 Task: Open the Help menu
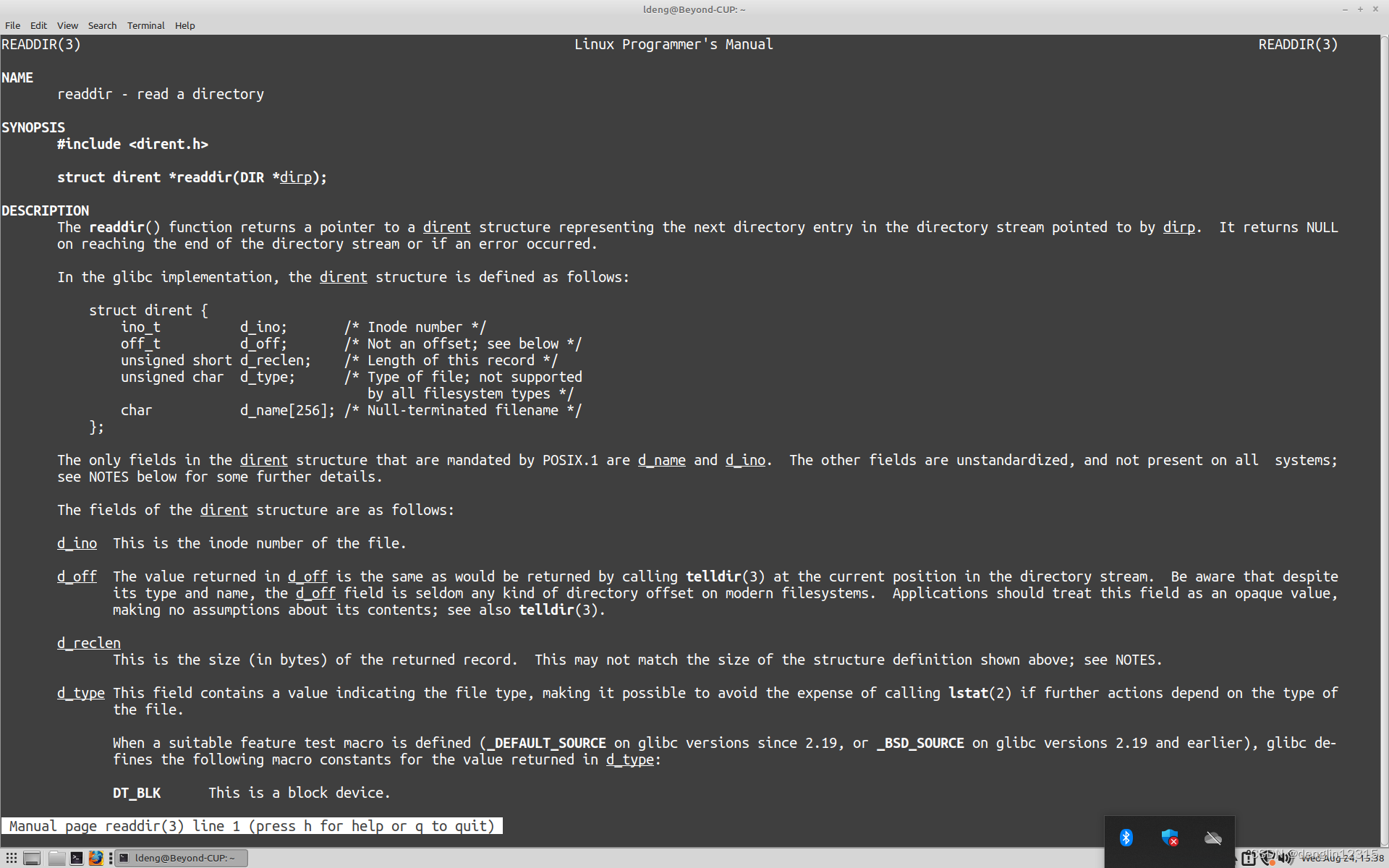click(184, 25)
